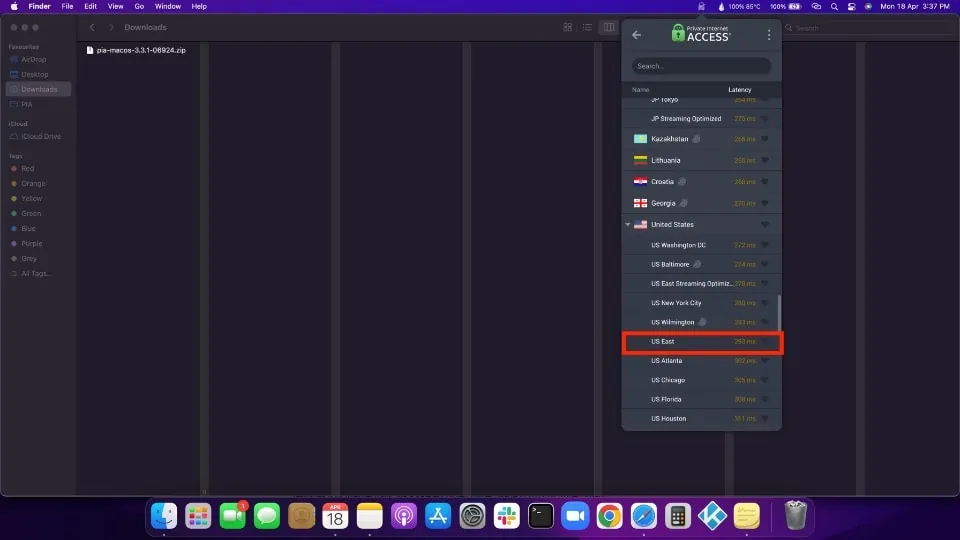The image size is (960, 540).
Task: Select Lithuania region
Action: tap(702, 160)
